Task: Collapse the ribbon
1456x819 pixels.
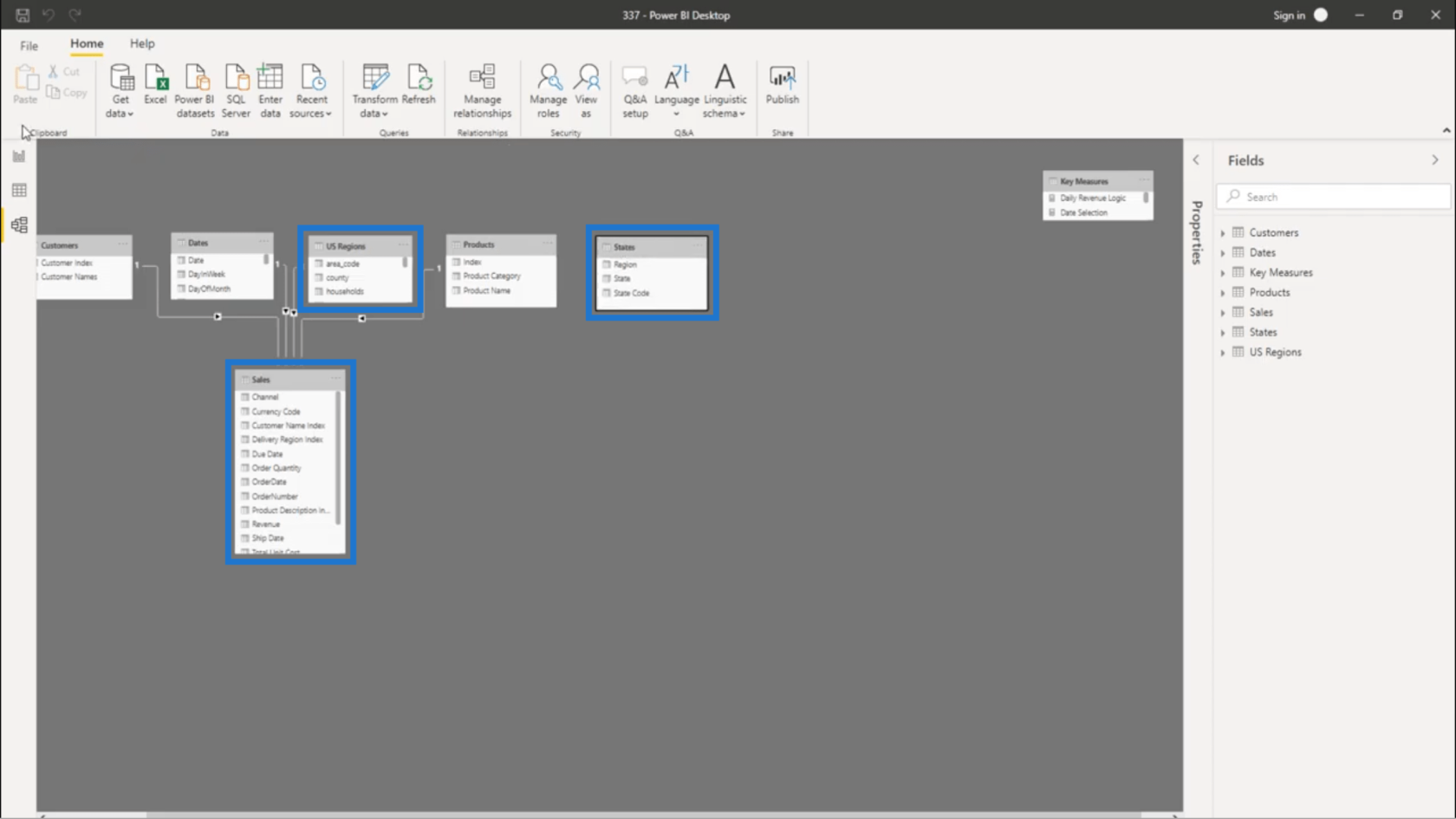Action: 1446,130
